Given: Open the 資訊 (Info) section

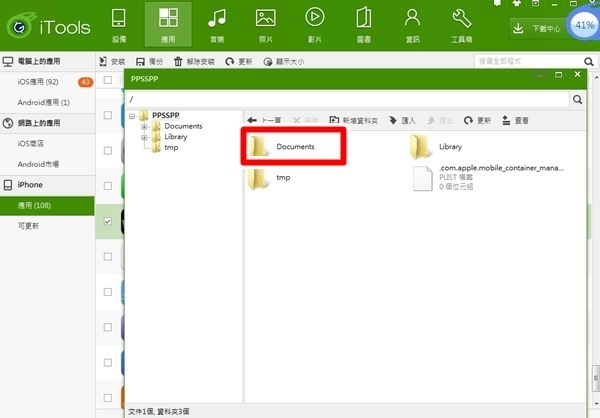Looking at the screenshot, I should (x=412, y=24).
